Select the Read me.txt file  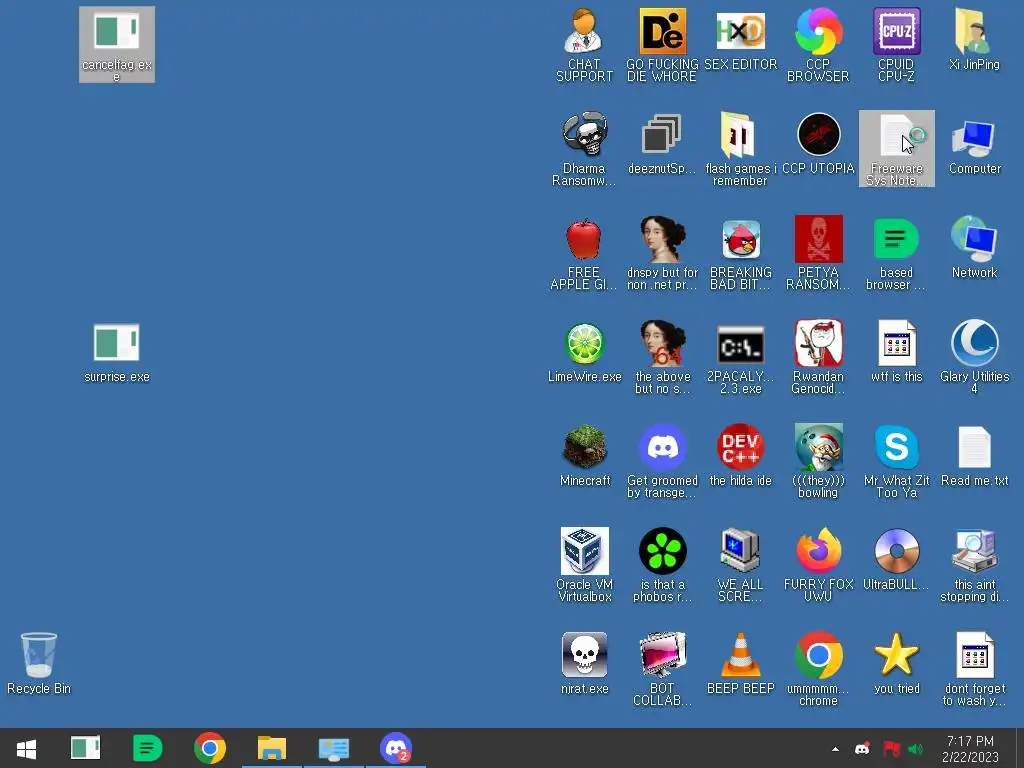(974, 455)
